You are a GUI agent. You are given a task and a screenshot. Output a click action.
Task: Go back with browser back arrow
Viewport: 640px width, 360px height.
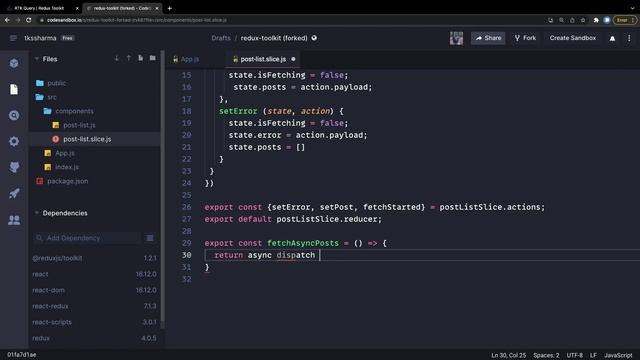pyautogui.click(x=7, y=20)
